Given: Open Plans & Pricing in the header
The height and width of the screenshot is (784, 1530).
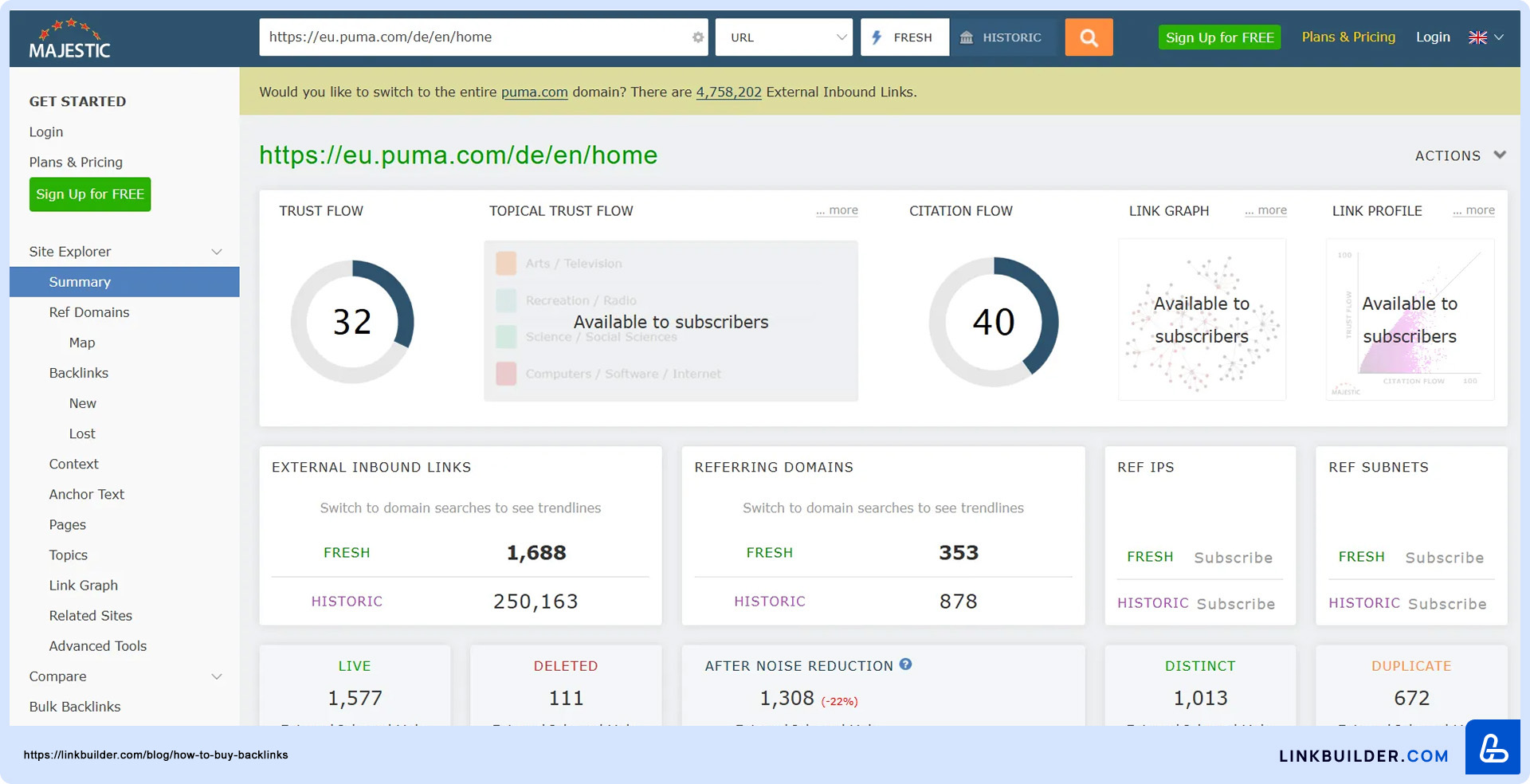Looking at the screenshot, I should click(1348, 37).
